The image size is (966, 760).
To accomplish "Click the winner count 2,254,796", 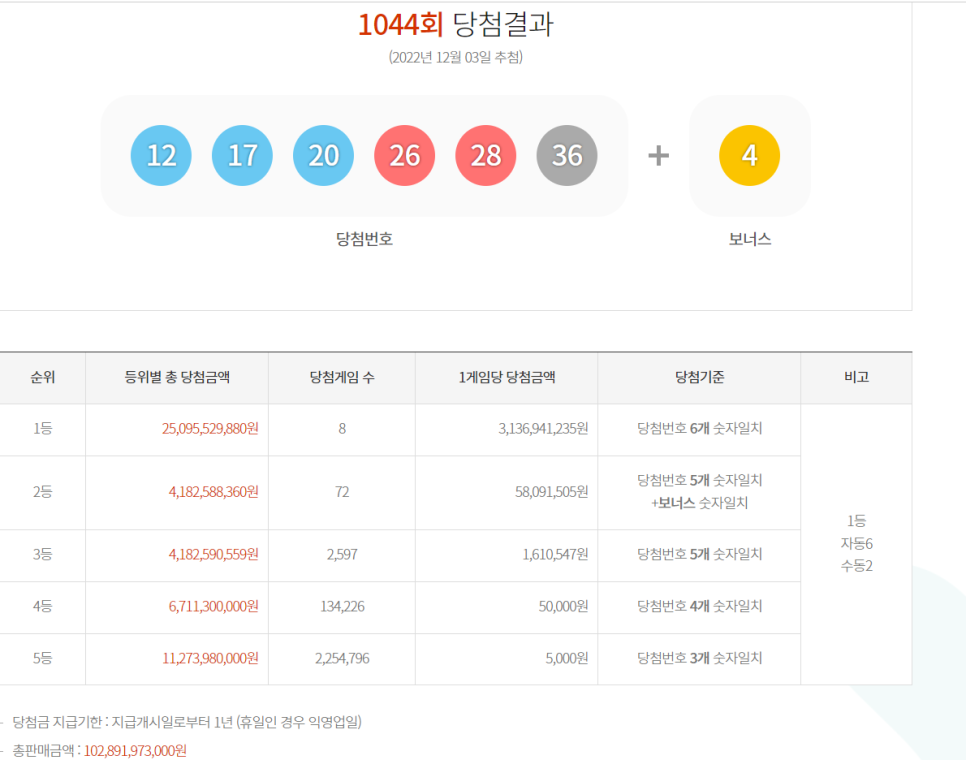I will pos(342,658).
